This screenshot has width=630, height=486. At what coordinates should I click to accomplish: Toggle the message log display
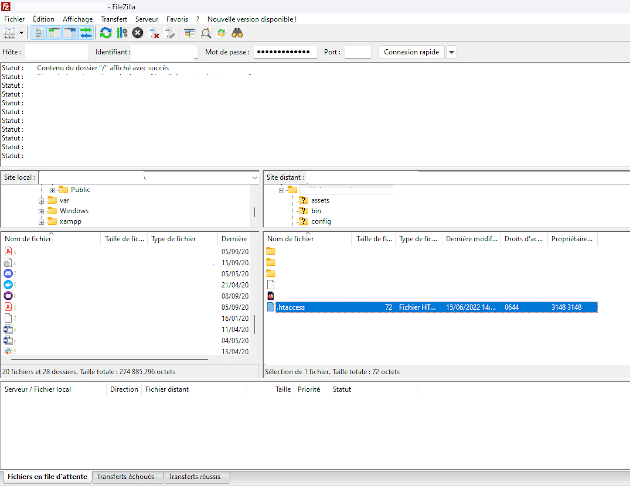37,33
